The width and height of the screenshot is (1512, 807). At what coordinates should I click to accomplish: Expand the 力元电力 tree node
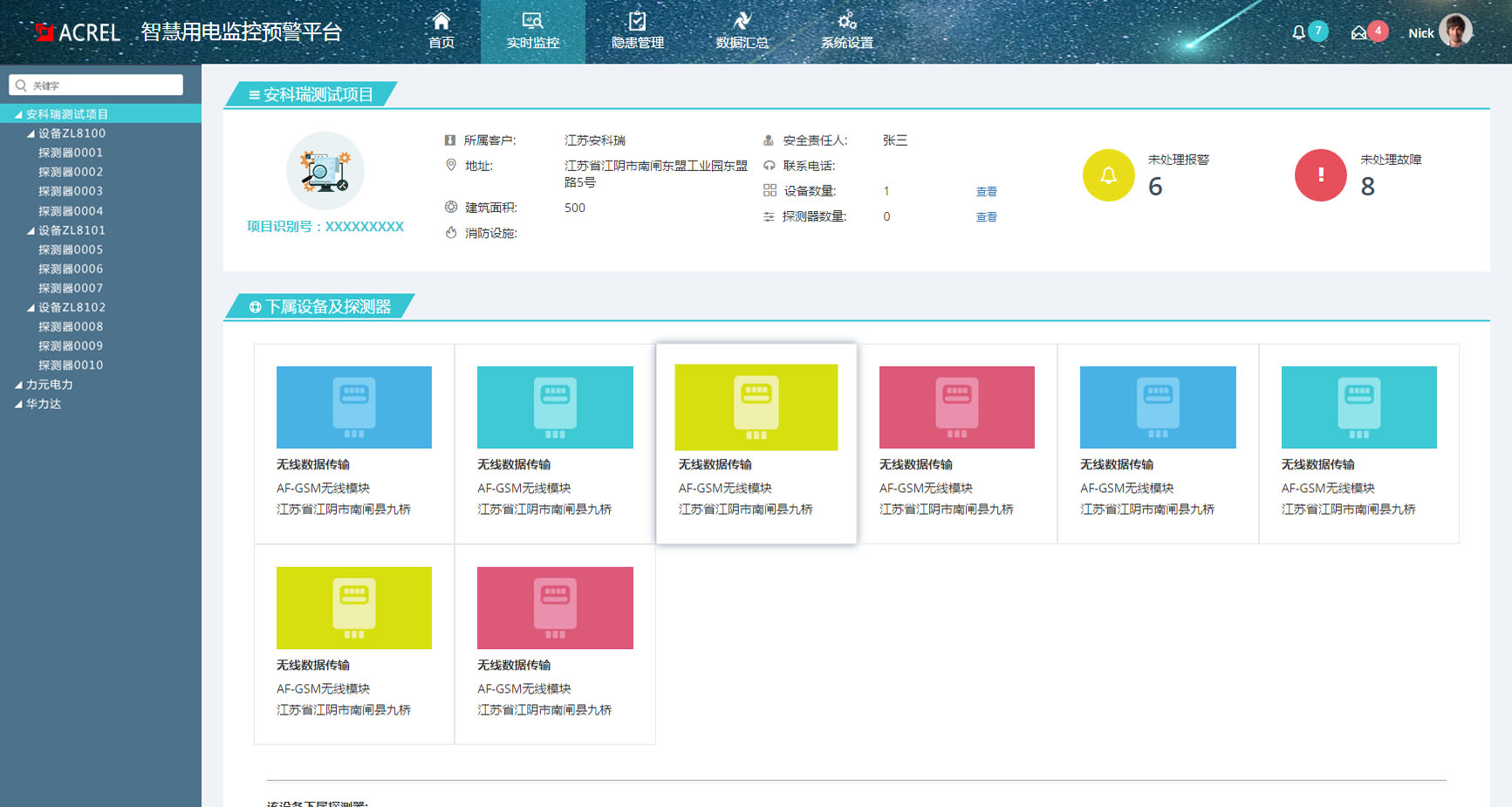18,385
